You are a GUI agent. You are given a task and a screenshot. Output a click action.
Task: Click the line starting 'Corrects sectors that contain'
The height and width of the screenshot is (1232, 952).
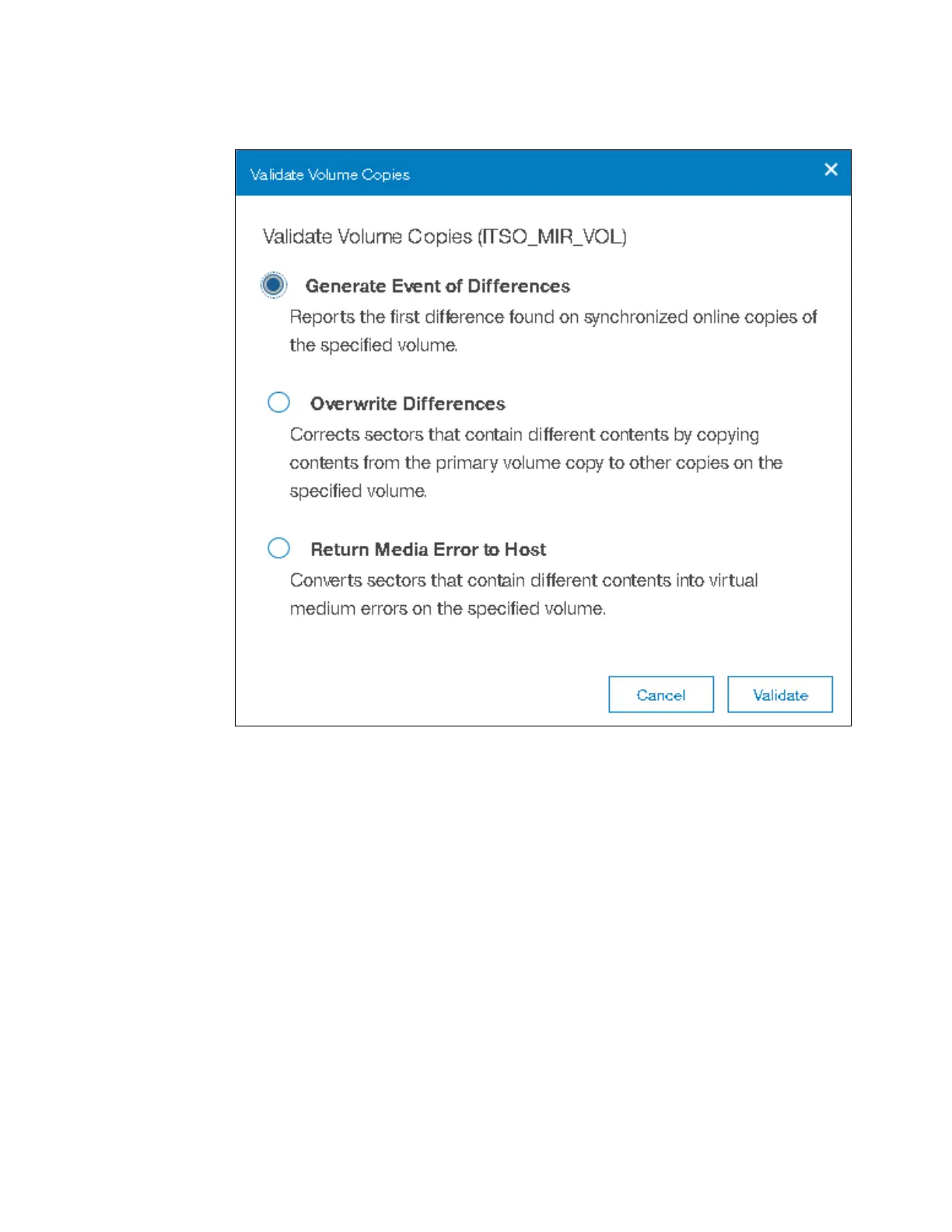[x=524, y=435]
